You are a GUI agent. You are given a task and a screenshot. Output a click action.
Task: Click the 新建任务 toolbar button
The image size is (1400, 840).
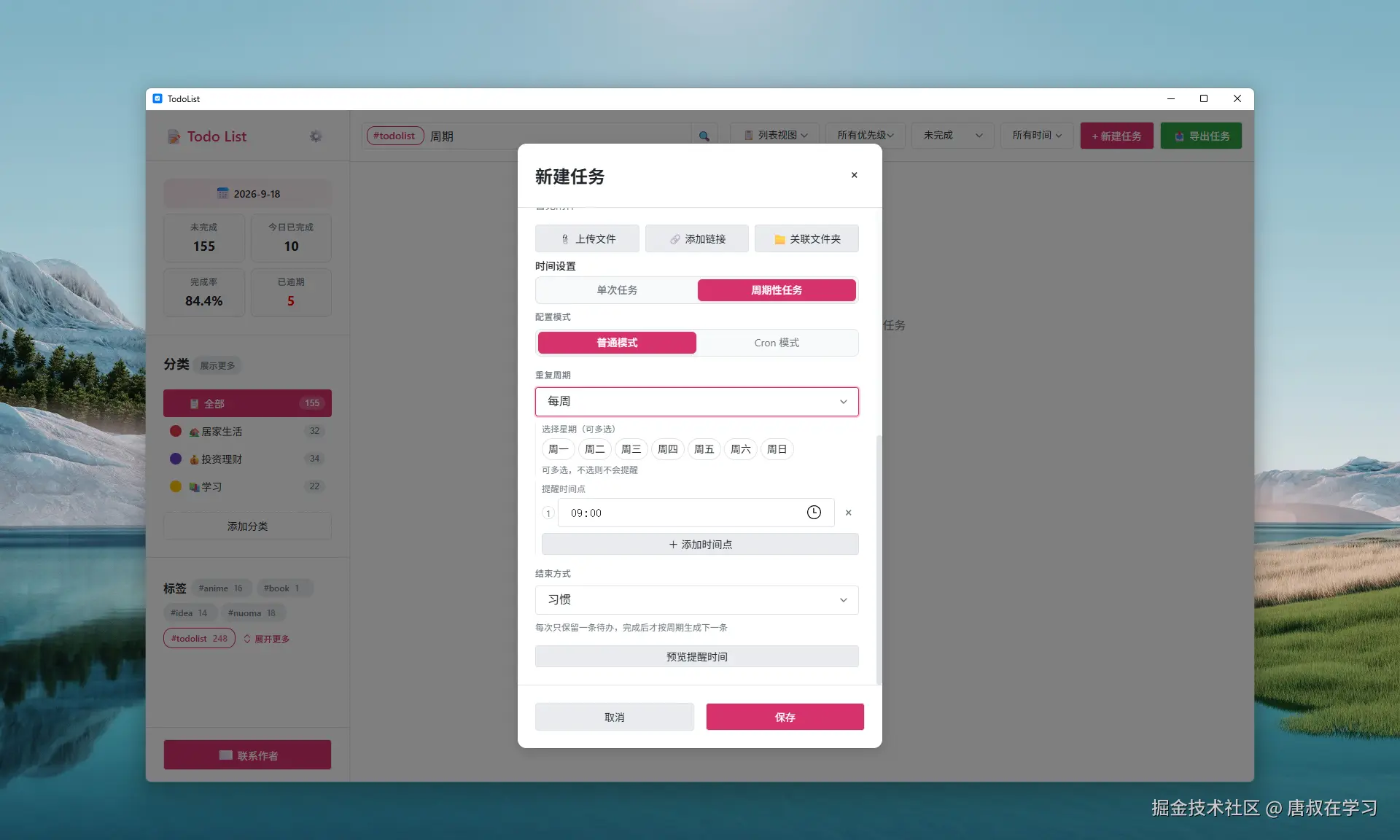pyautogui.click(x=1116, y=136)
